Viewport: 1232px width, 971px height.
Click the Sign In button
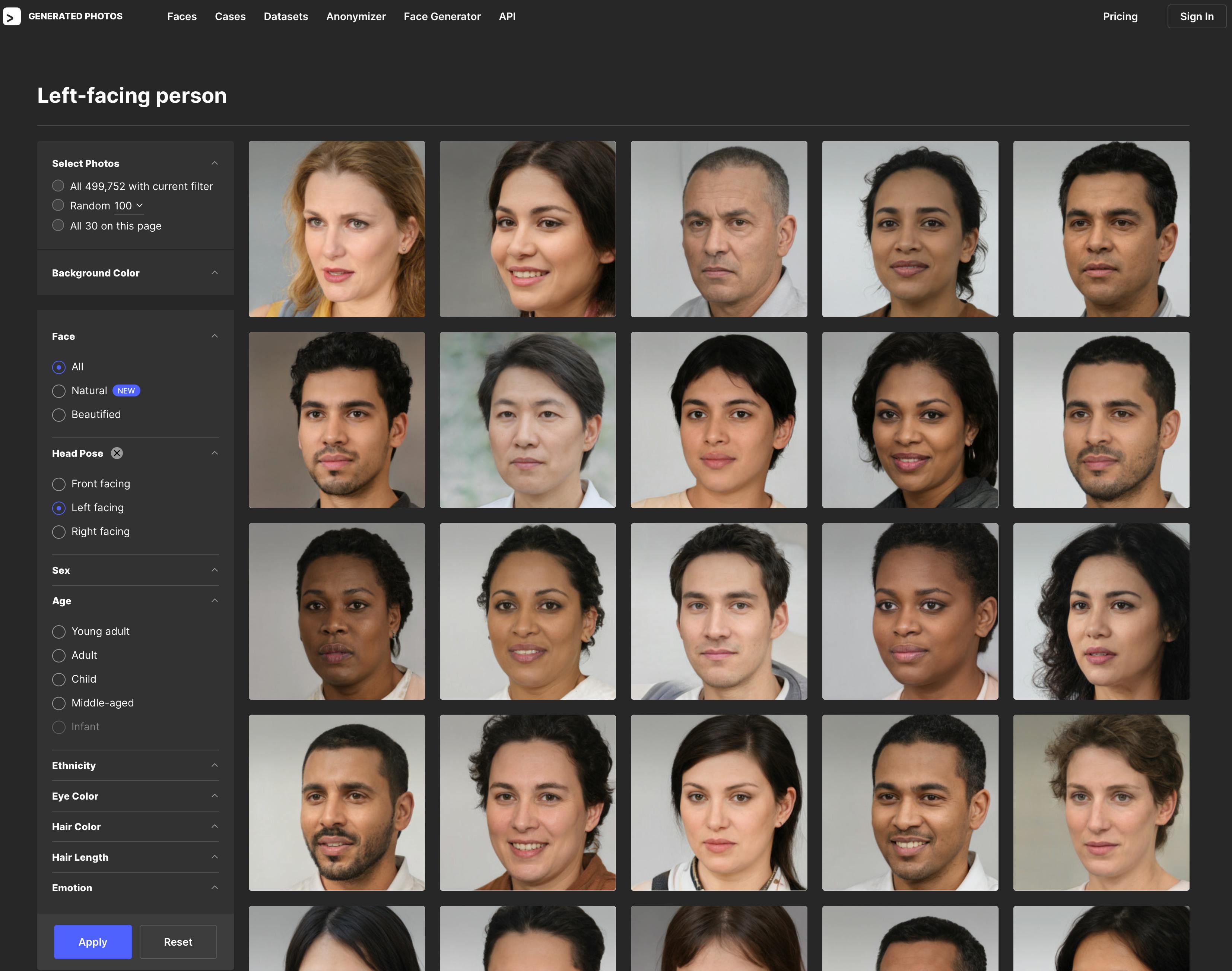click(1196, 16)
